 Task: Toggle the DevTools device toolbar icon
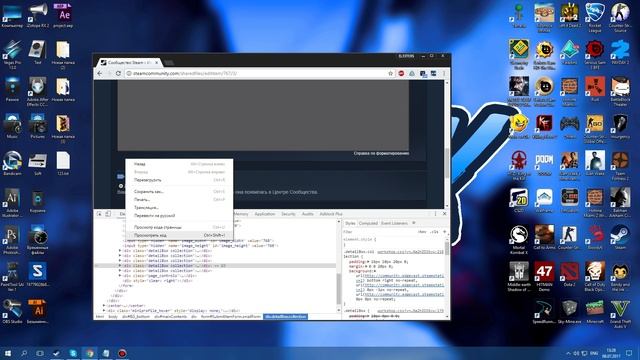pos(108,214)
